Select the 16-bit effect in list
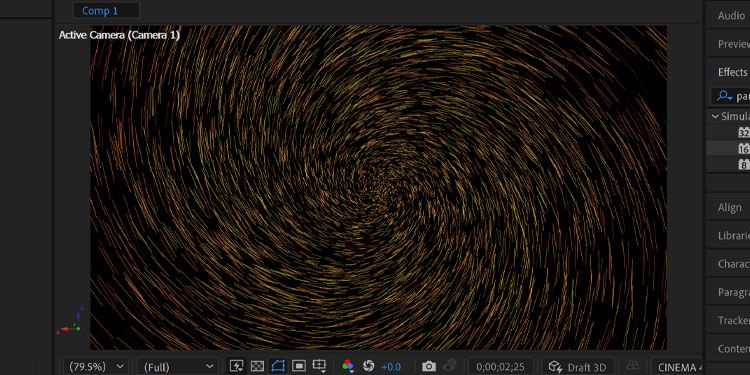Image resolution: width=750 pixels, height=375 pixels. click(x=743, y=149)
